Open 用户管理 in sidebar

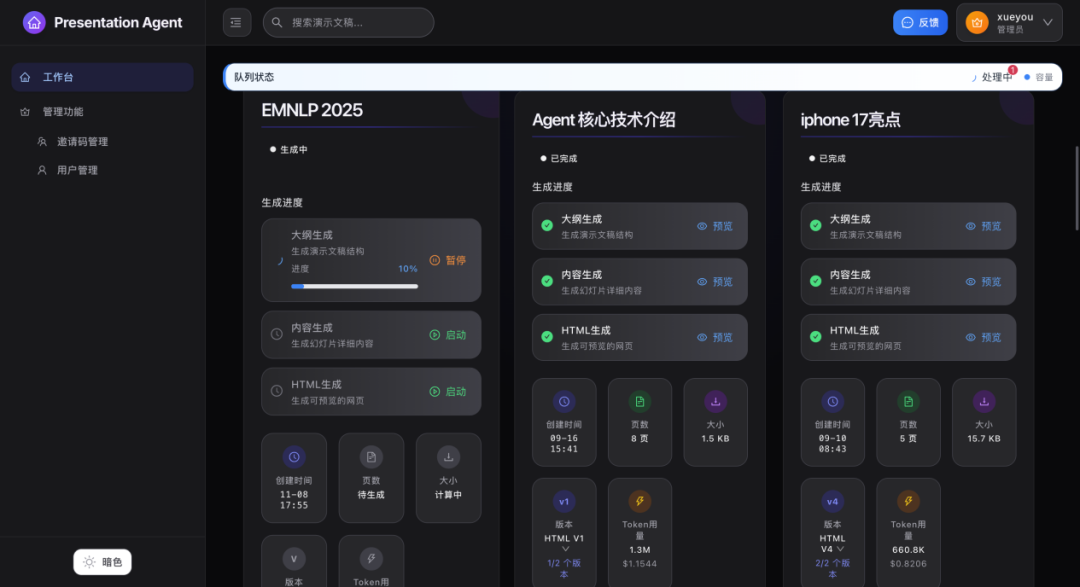(x=77, y=170)
